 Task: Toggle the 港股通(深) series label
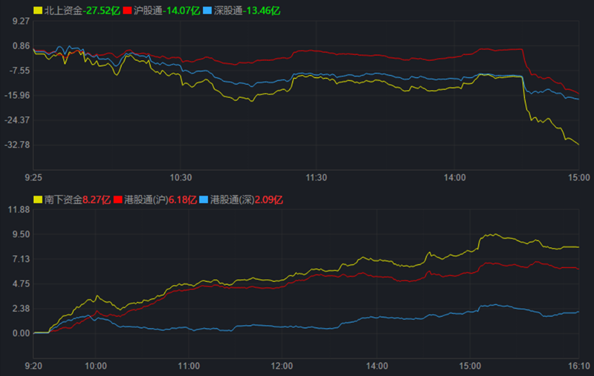pos(232,199)
